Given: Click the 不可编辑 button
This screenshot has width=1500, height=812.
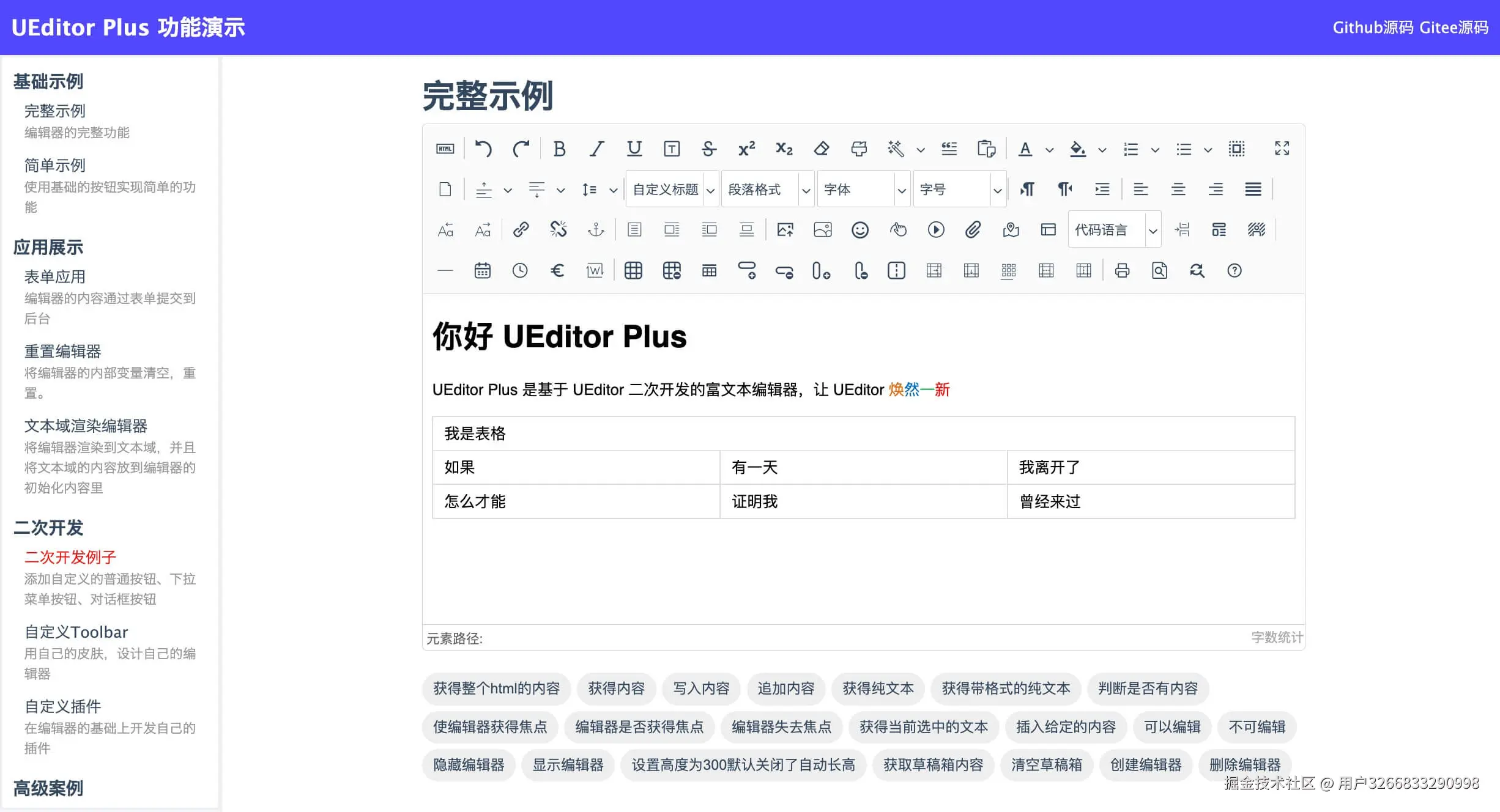Looking at the screenshot, I should click(x=1257, y=727).
